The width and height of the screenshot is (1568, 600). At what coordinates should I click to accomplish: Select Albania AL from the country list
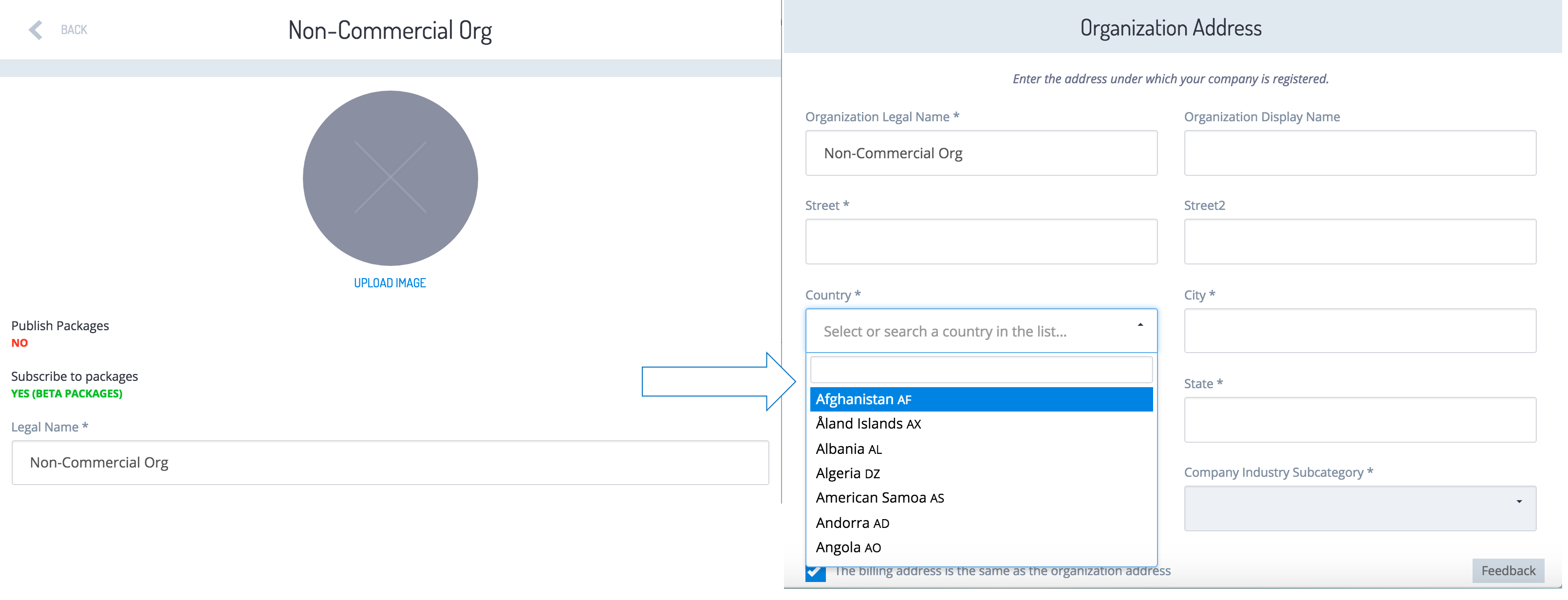[981, 449]
